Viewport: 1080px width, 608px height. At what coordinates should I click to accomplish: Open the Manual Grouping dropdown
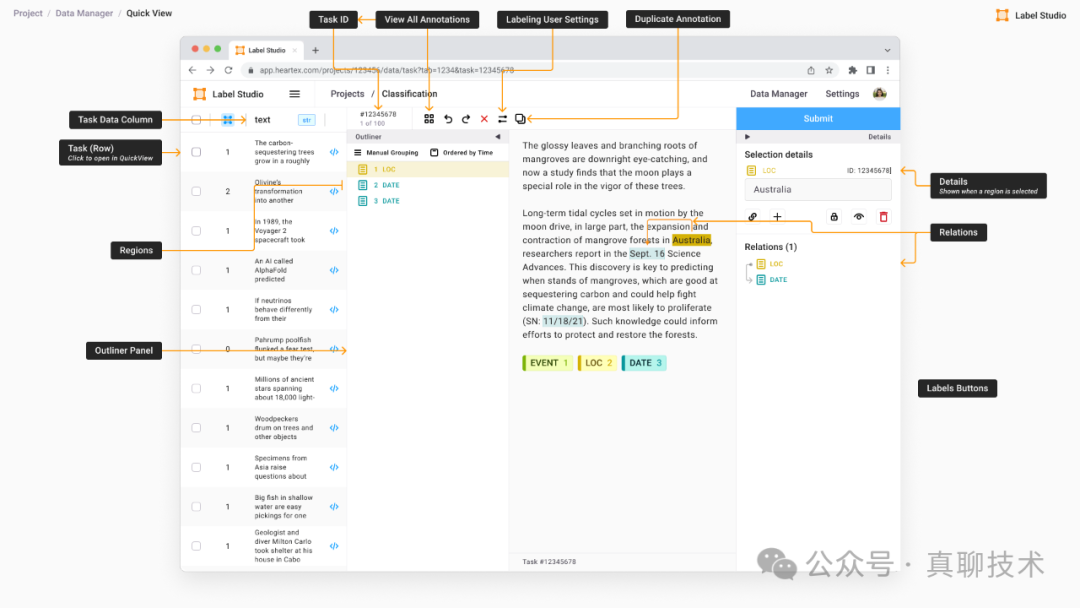pyautogui.click(x=386, y=153)
